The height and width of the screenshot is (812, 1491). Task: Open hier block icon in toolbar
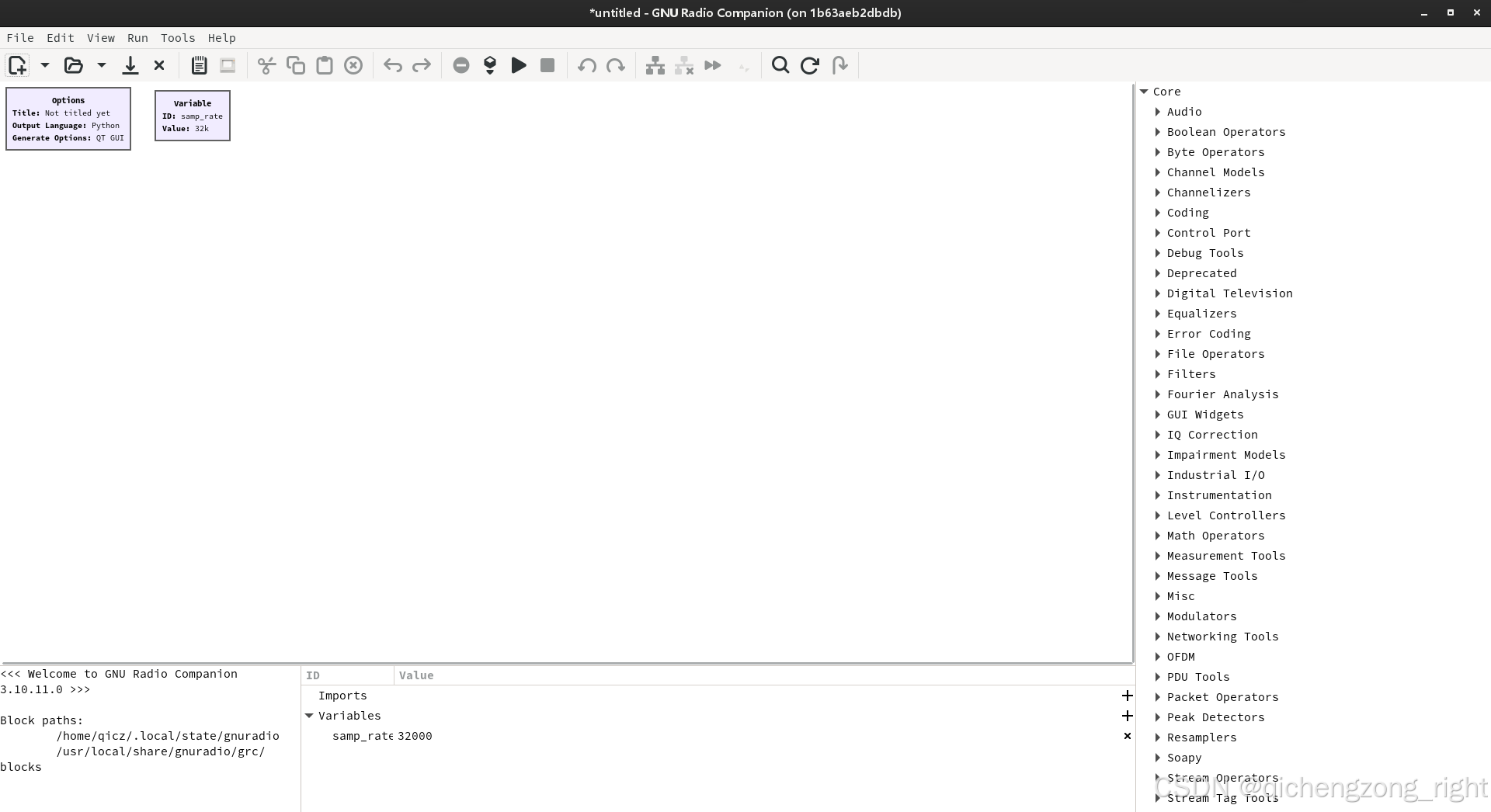pyautogui.click(x=839, y=65)
